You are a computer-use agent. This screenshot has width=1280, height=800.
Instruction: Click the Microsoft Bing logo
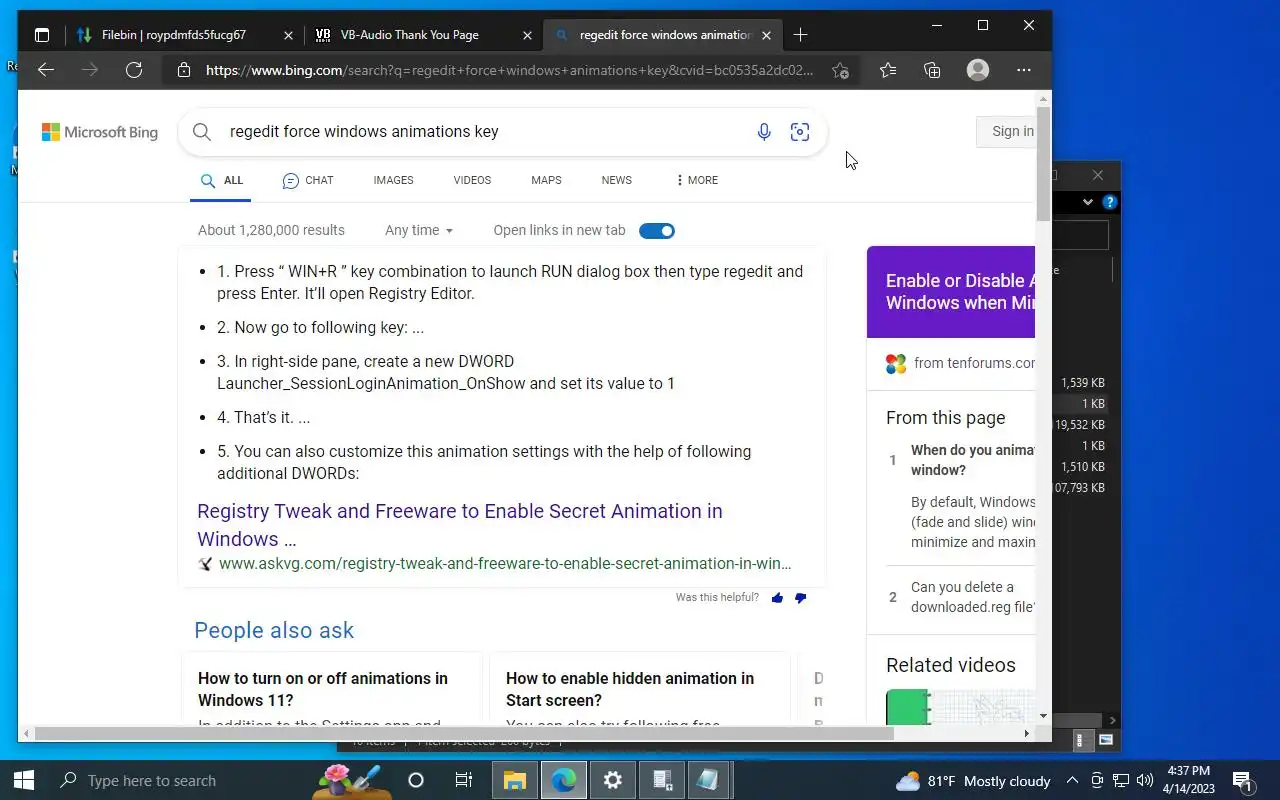[100, 132]
